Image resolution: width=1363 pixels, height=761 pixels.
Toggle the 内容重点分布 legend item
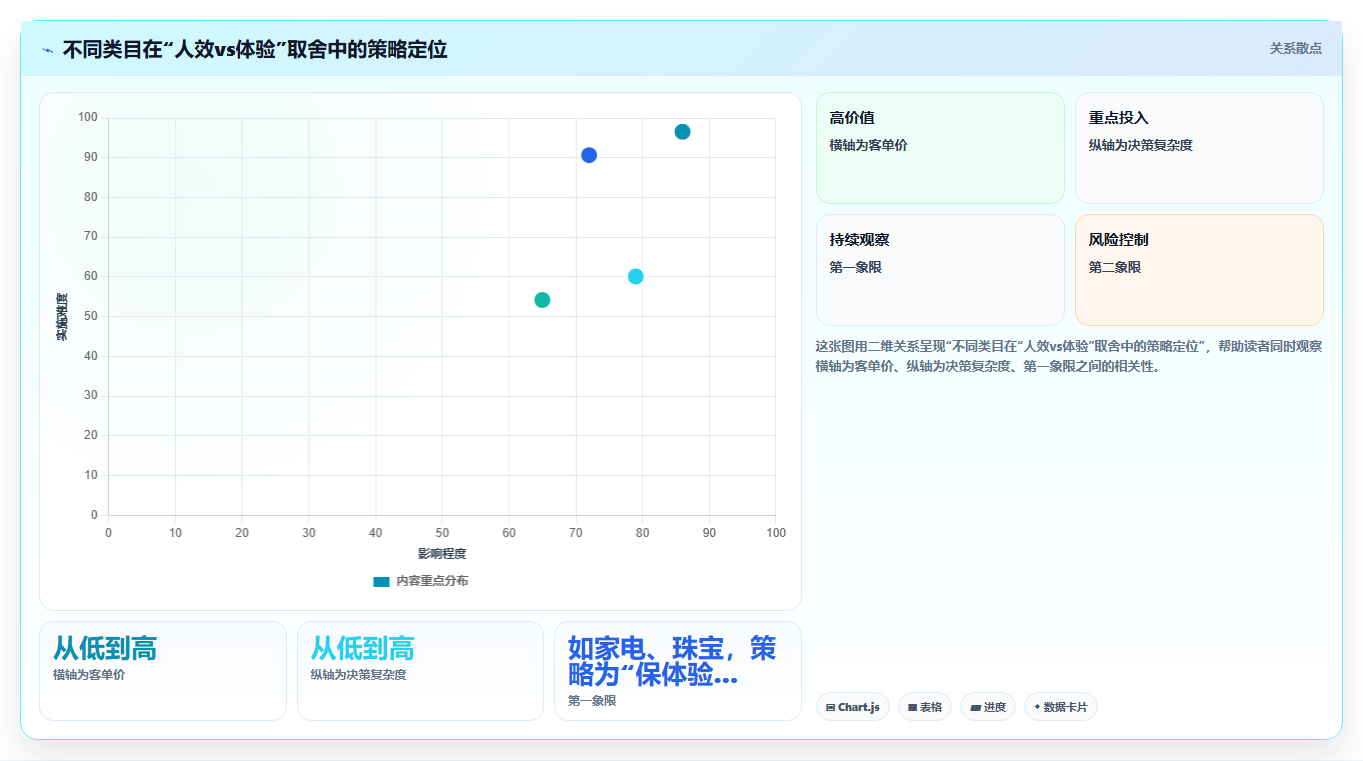pyautogui.click(x=420, y=581)
